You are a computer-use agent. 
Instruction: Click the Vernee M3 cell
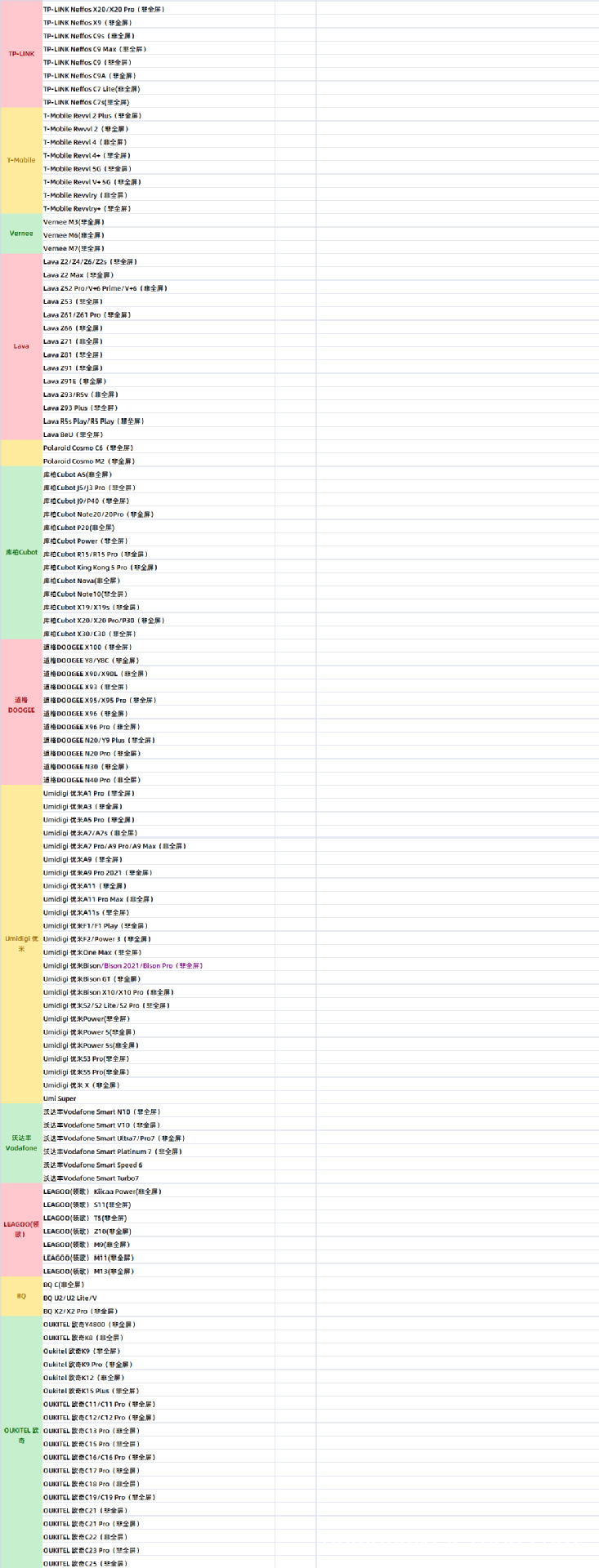point(159,222)
